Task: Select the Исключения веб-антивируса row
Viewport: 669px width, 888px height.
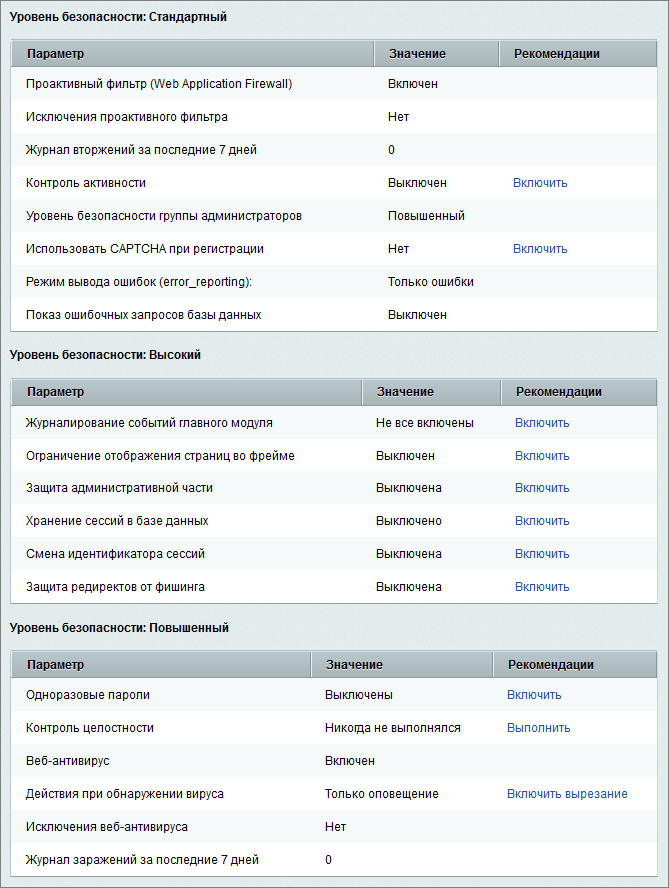Action: click(107, 827)
